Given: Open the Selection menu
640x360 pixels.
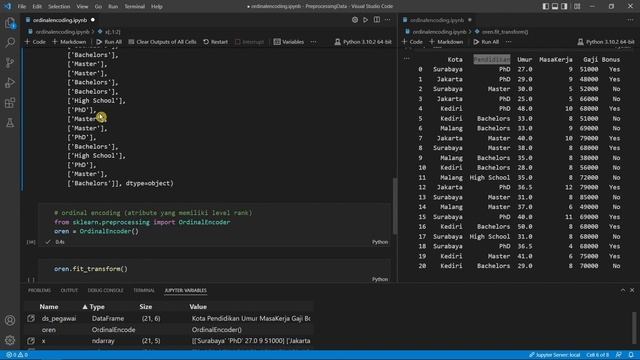Looking at the screenshot, I should pyautogui.click(x=59, y=7).
